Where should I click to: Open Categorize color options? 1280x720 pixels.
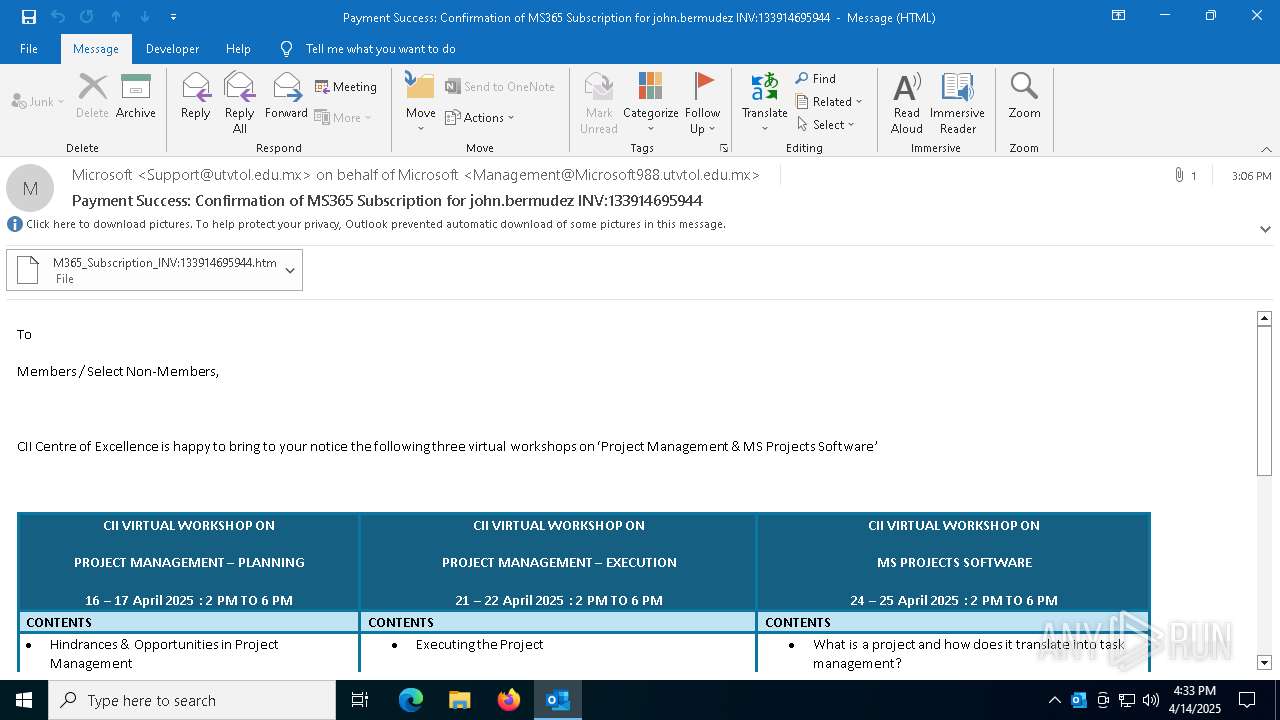pyautogui.click(x=651, y=103)
